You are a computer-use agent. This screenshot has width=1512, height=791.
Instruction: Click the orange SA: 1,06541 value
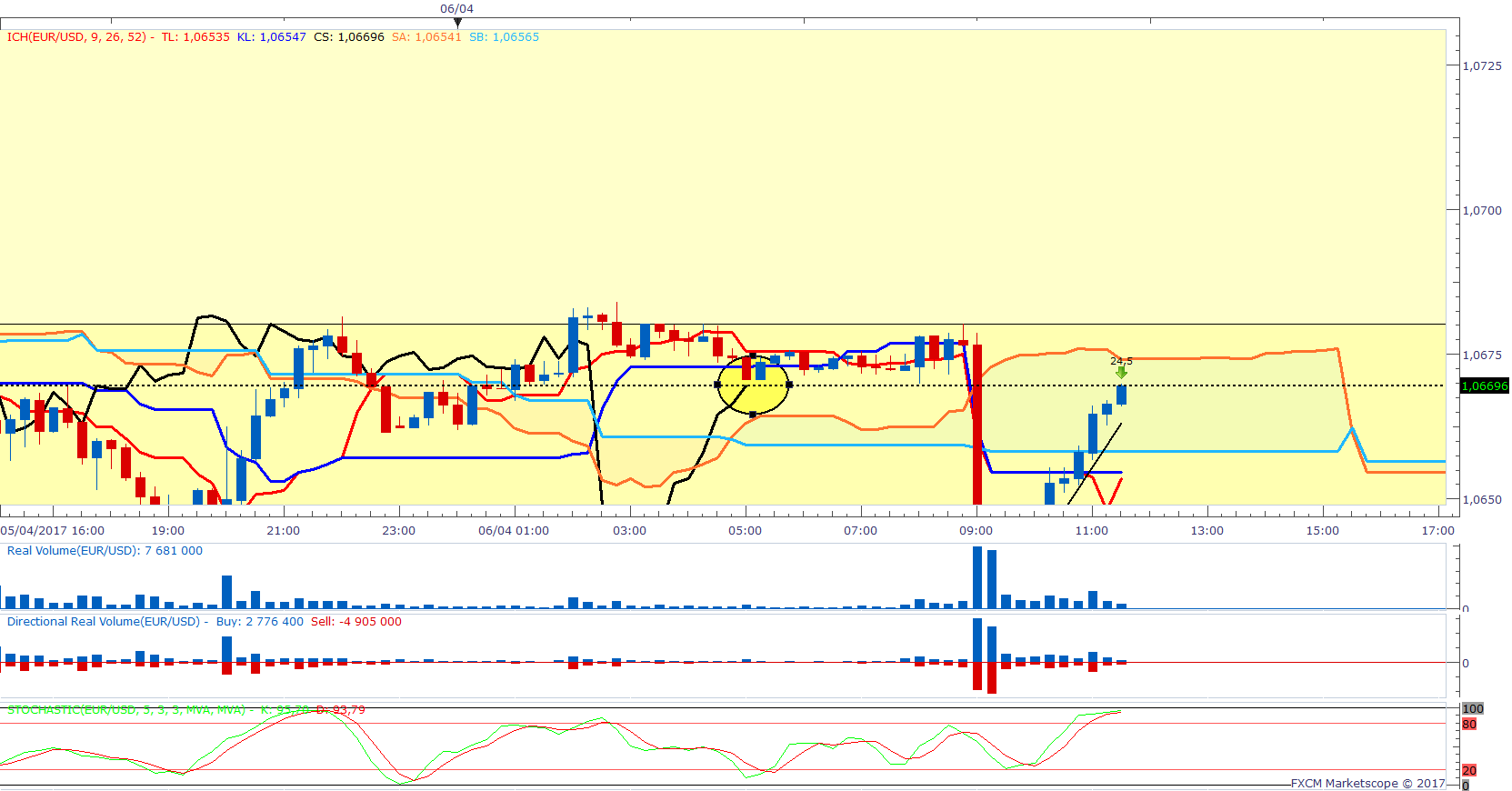(426, 37)
